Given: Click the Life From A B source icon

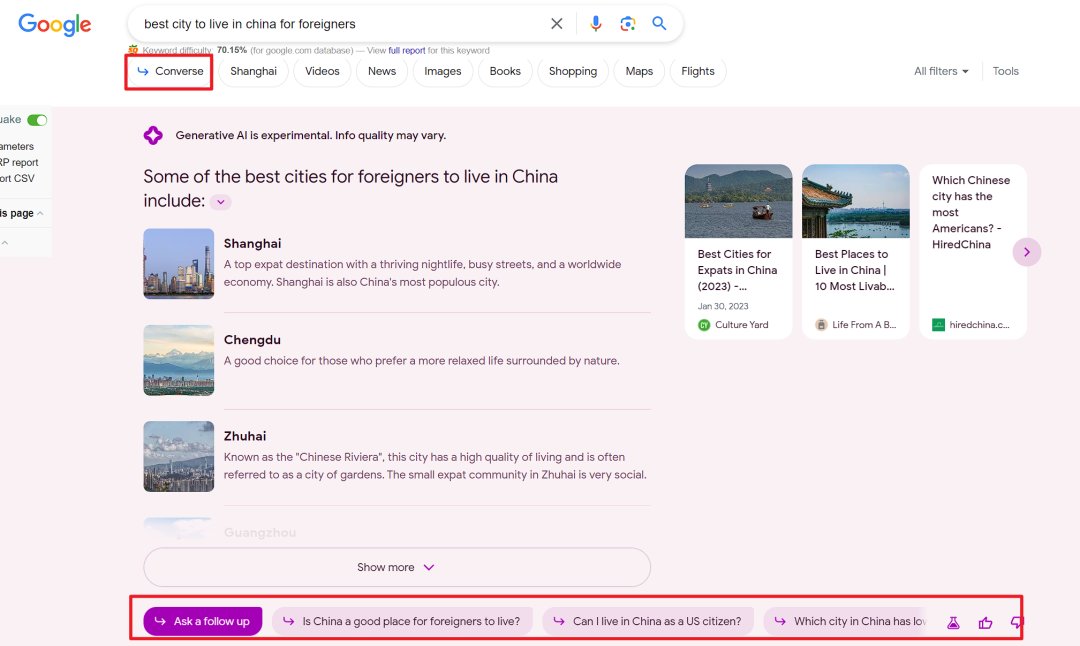Looking at the screenshot, I should [x=821, y=325].
